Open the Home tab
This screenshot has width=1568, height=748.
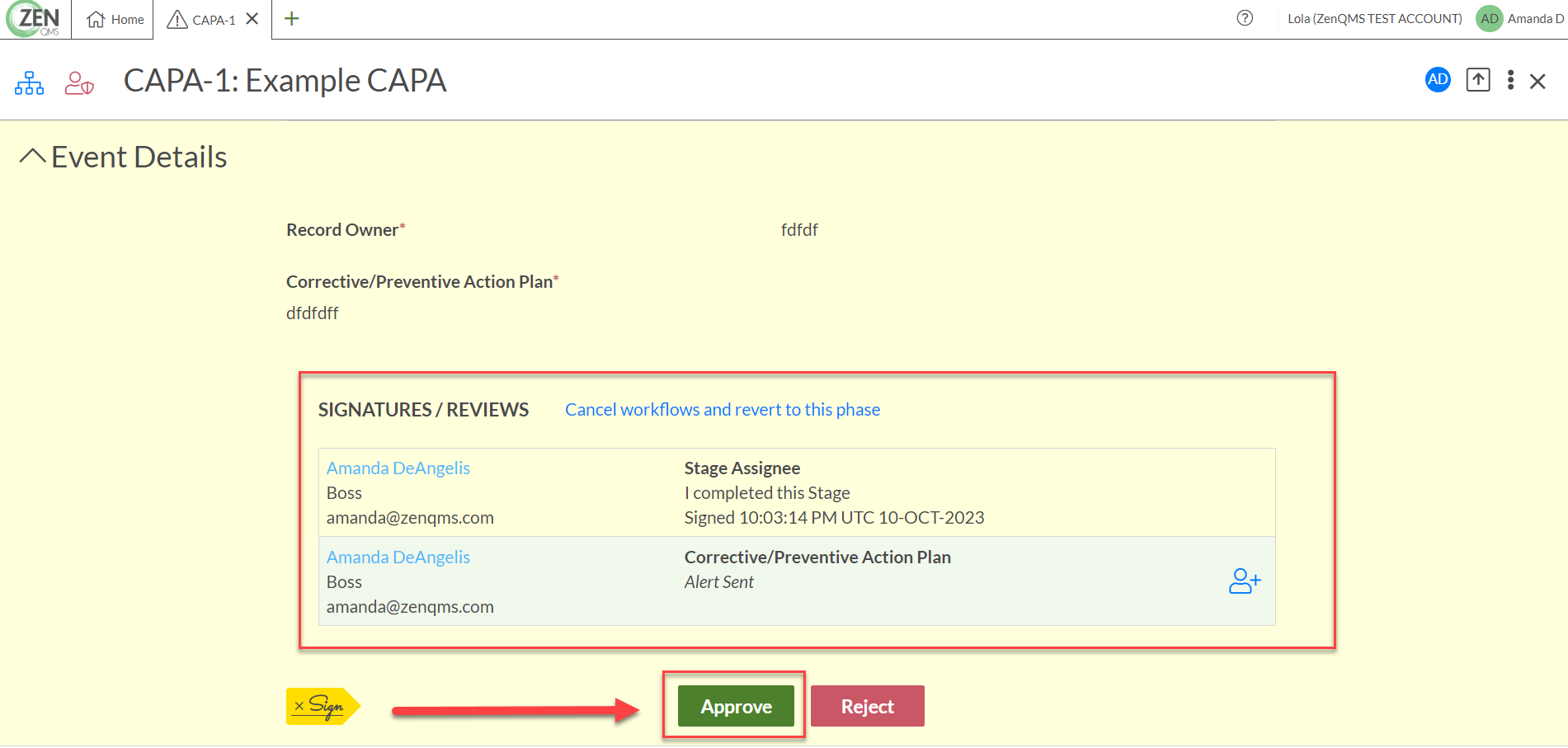(115, 19)
